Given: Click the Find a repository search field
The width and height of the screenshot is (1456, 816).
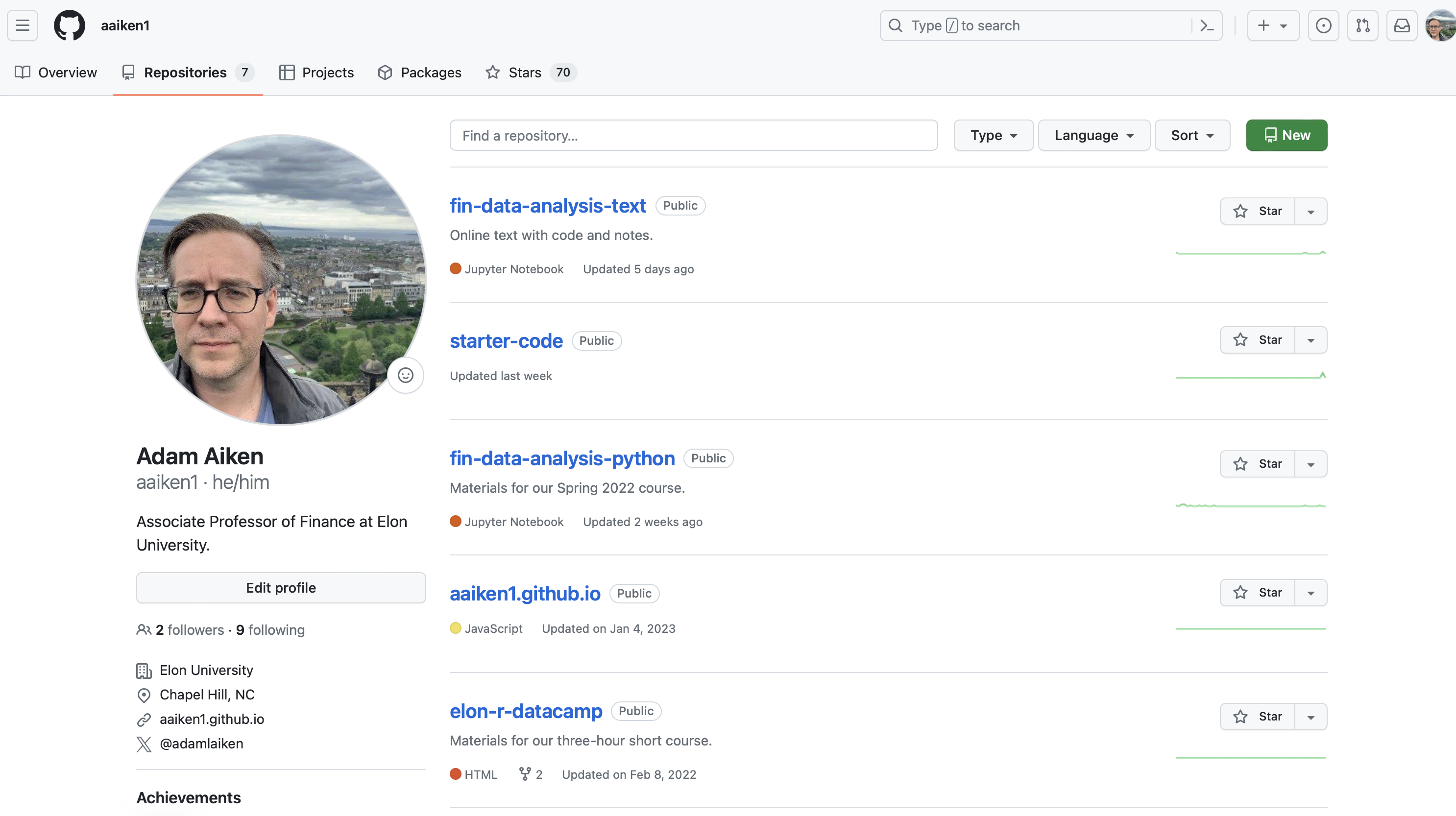Looking at the screenshot, I should coord(694,135).
